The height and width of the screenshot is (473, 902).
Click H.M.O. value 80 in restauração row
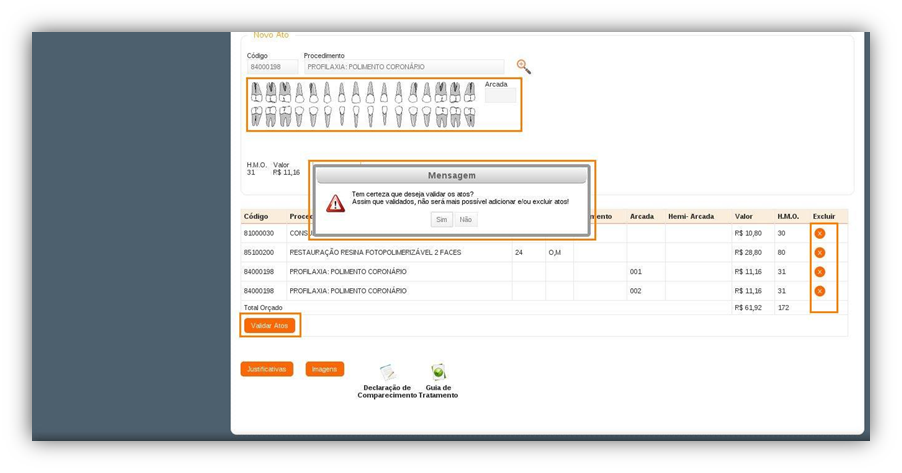pyautogui.click(x=781, y=253)
